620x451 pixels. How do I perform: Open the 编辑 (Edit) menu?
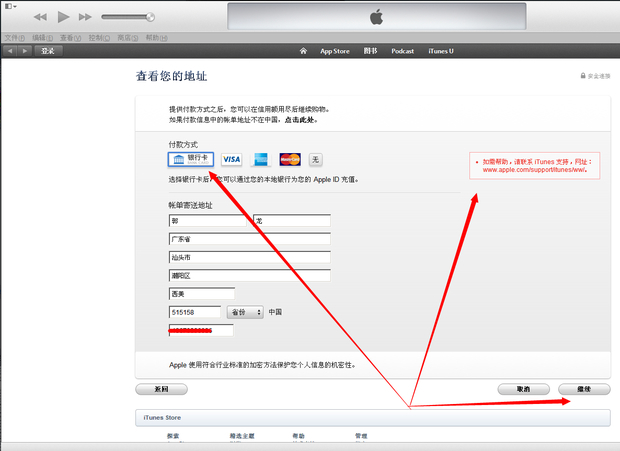41,38
